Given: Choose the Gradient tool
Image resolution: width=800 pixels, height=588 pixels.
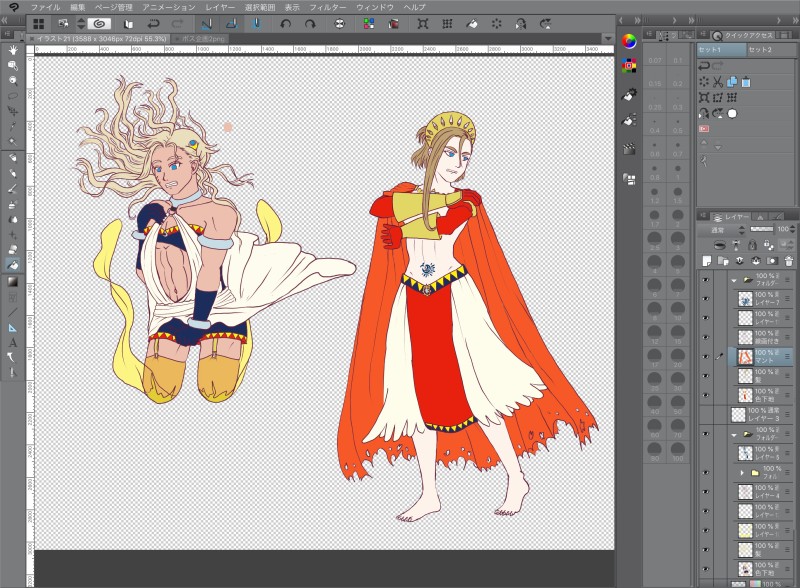Looking at the screenshot, I should click(13, 281).
